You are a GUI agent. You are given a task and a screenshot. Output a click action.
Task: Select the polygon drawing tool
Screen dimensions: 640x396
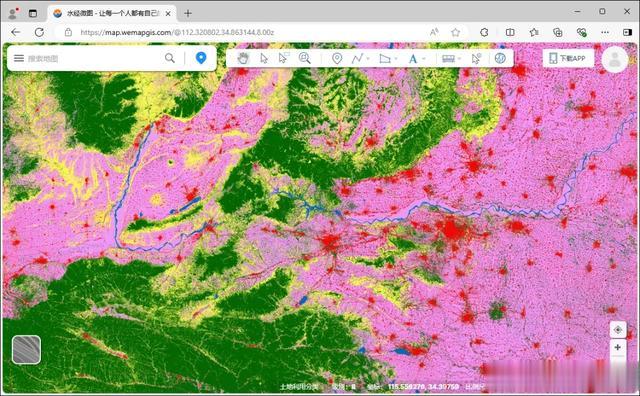(x=385, y=58)
